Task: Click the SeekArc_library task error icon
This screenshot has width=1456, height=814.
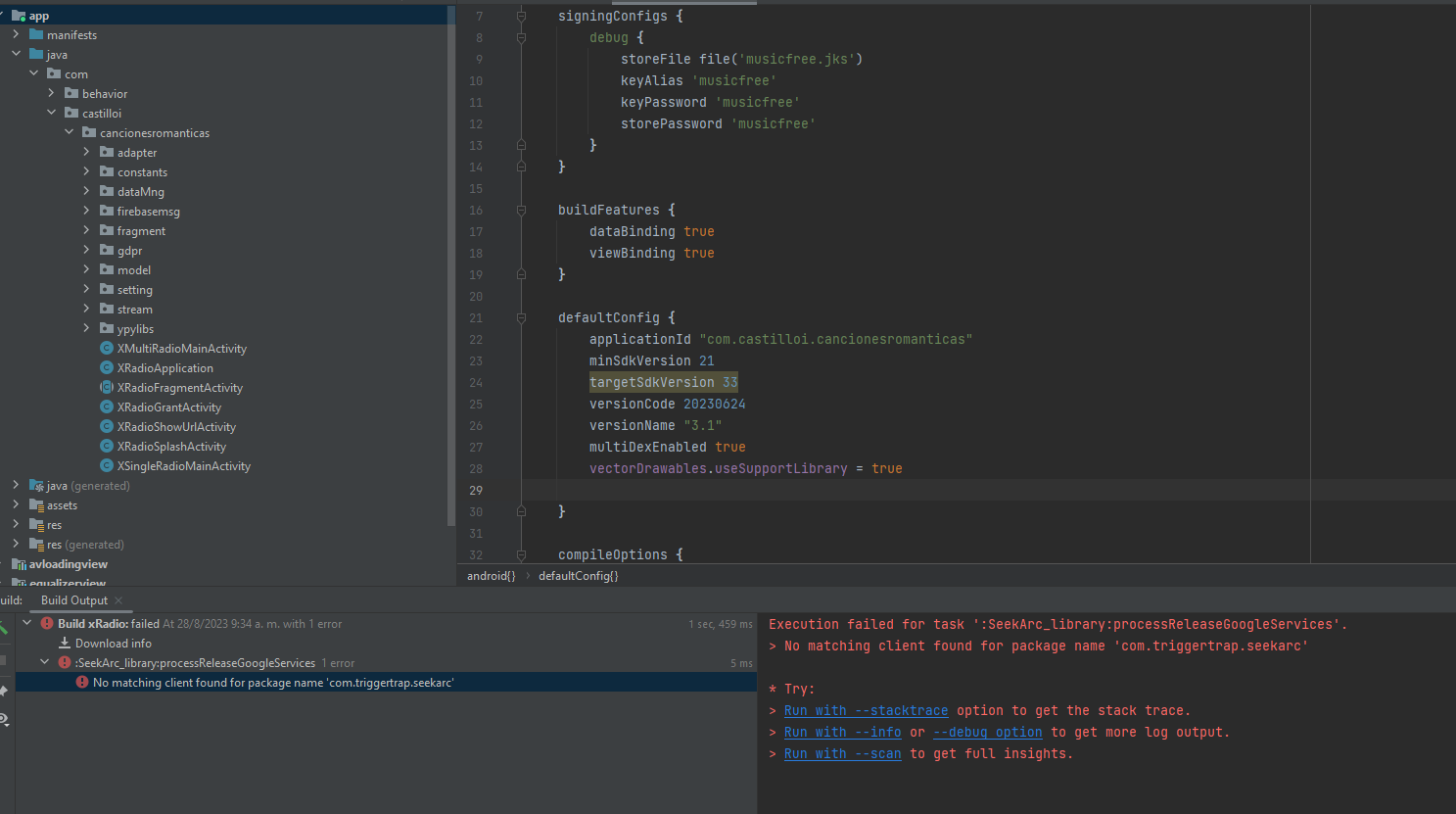Action: click(x=65, y=662)
